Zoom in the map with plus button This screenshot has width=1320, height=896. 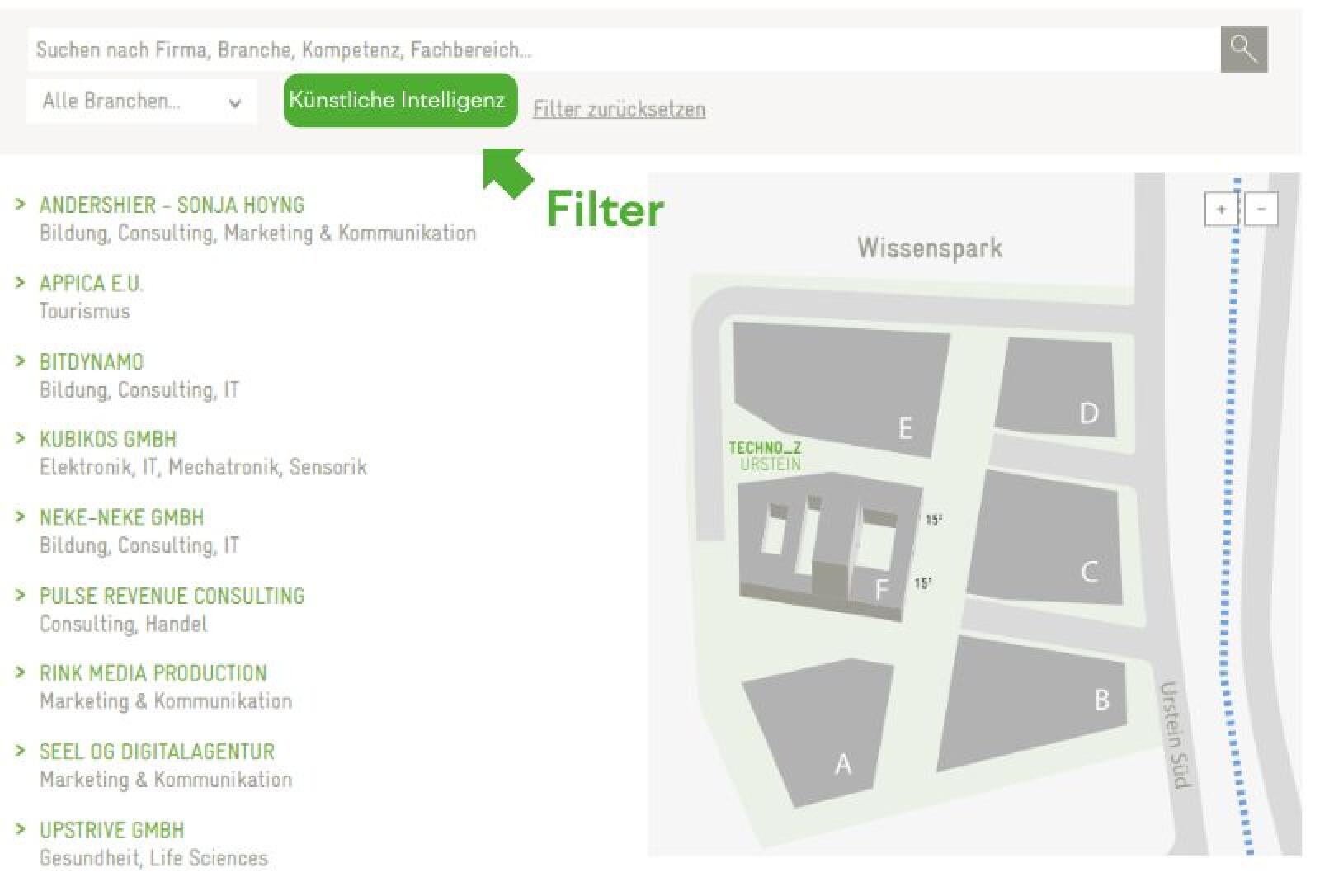[x=1221, y=210]
